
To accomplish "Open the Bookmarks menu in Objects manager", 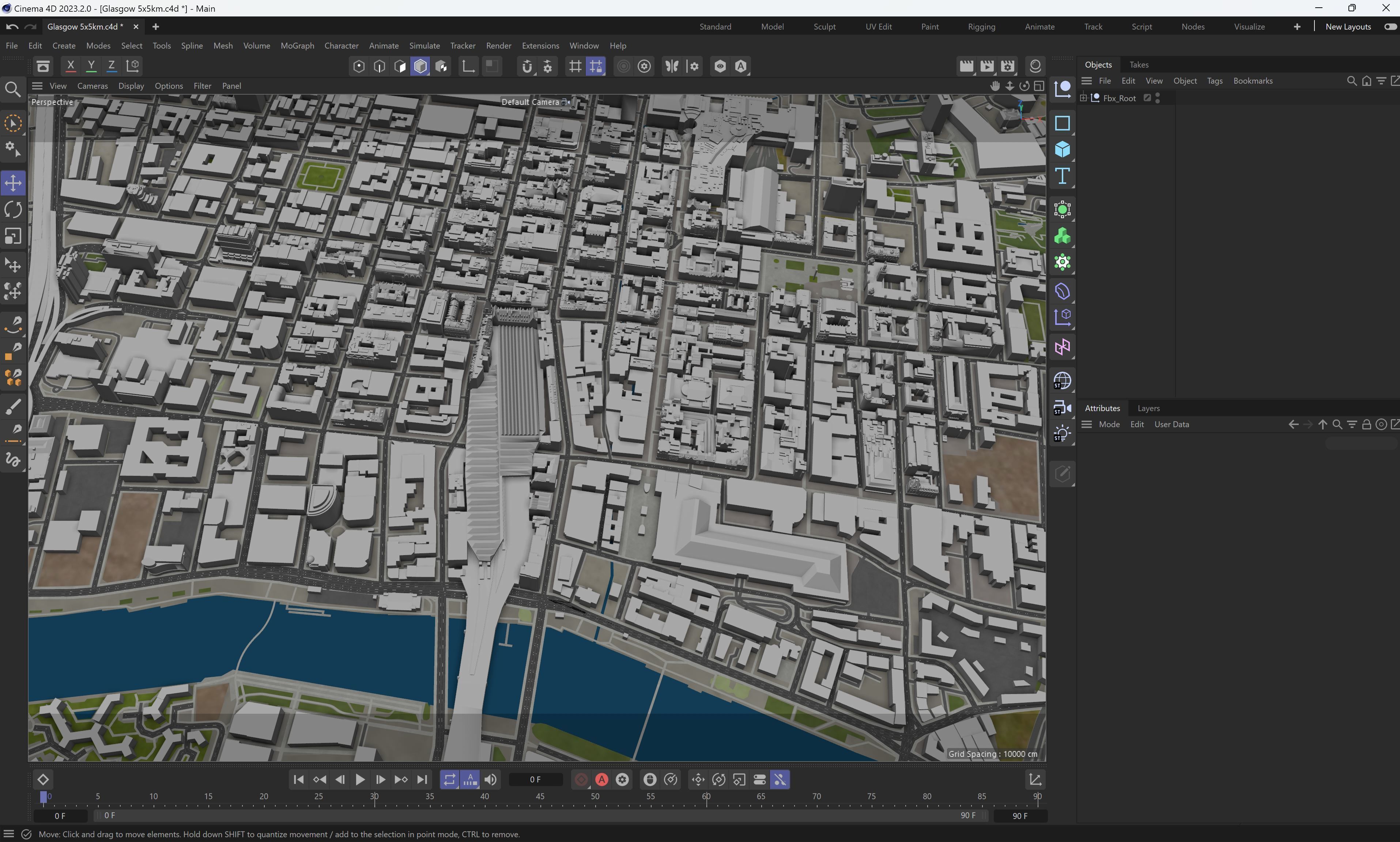I will point(1252,81).
